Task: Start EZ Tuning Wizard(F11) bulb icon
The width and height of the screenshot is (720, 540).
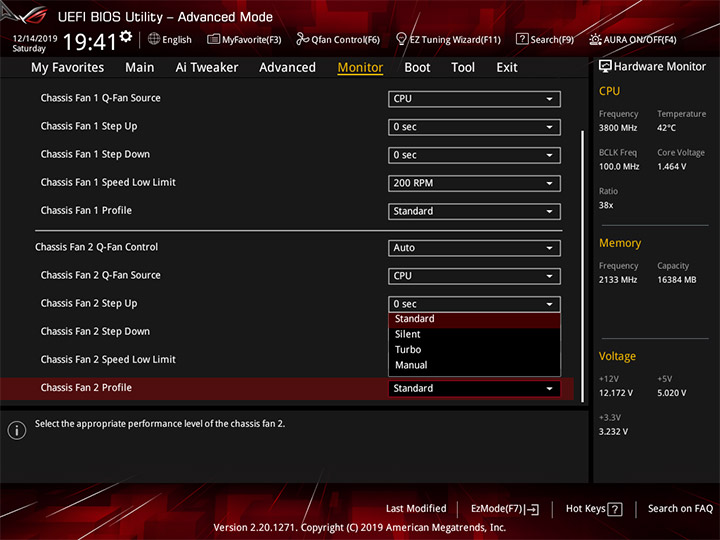Action: click(401, 39)
